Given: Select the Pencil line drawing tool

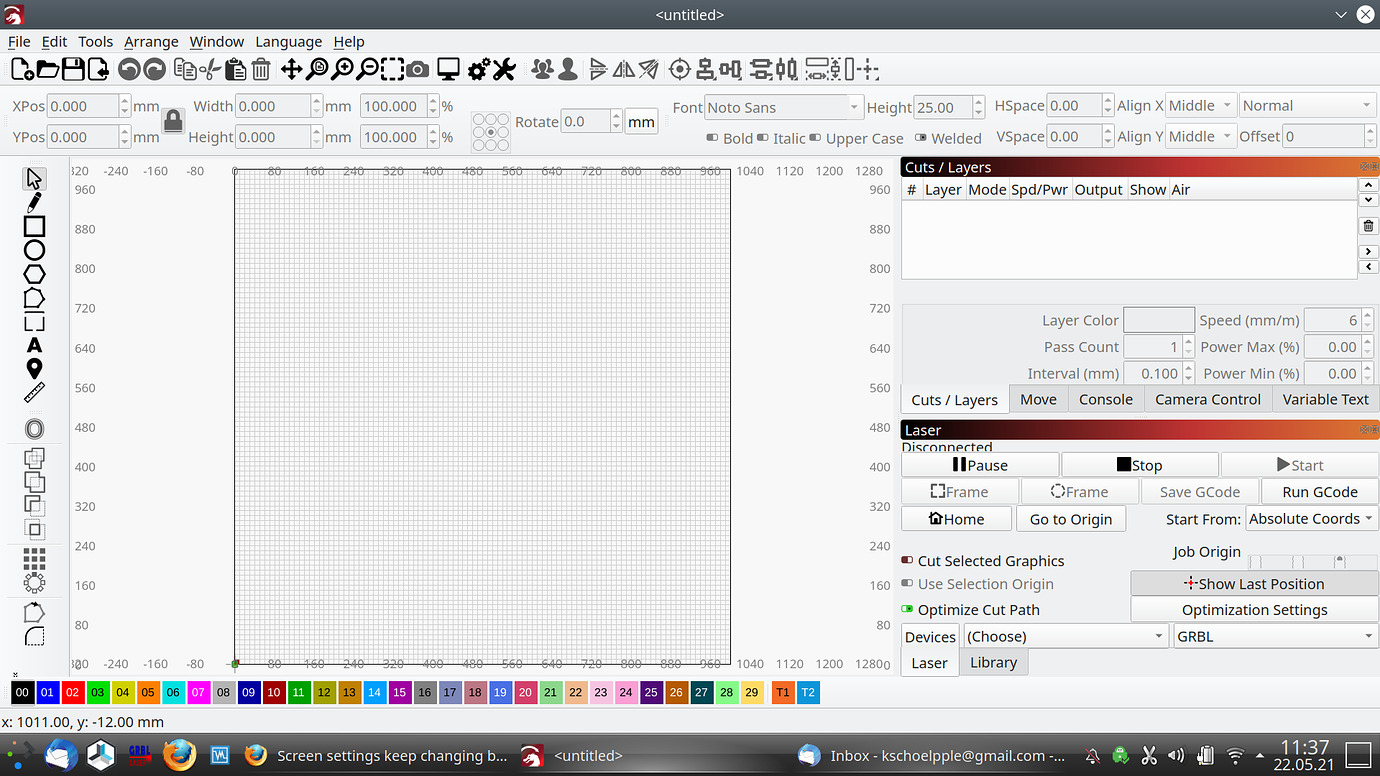Looking at the screenshot, I should tap(34, 202).
